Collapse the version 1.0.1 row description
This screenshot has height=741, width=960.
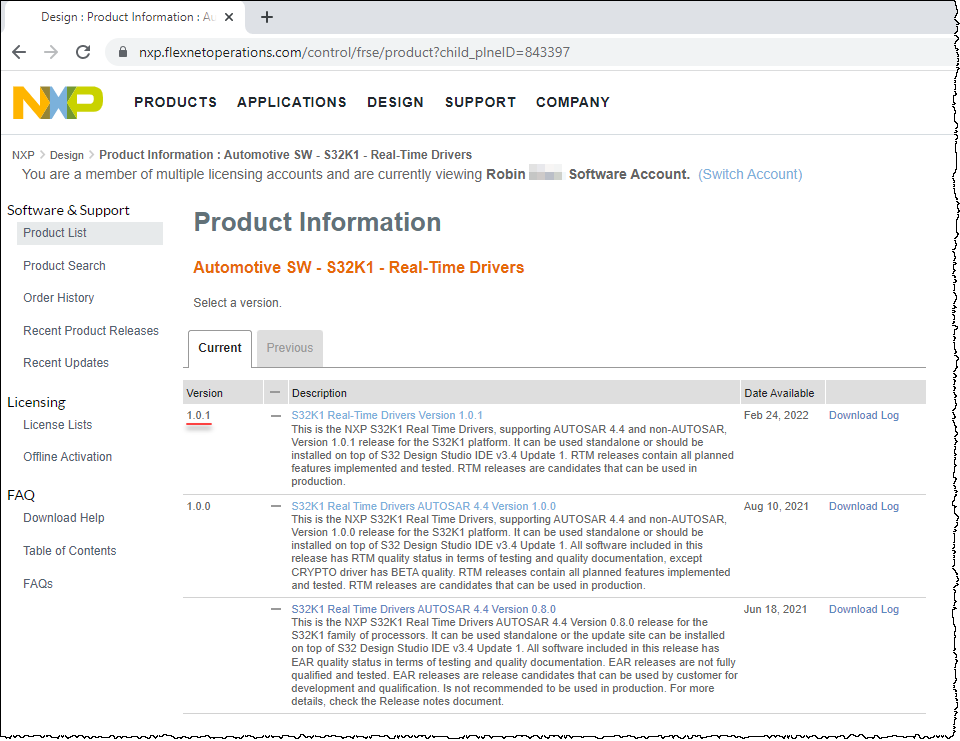[x=276, y=415]
